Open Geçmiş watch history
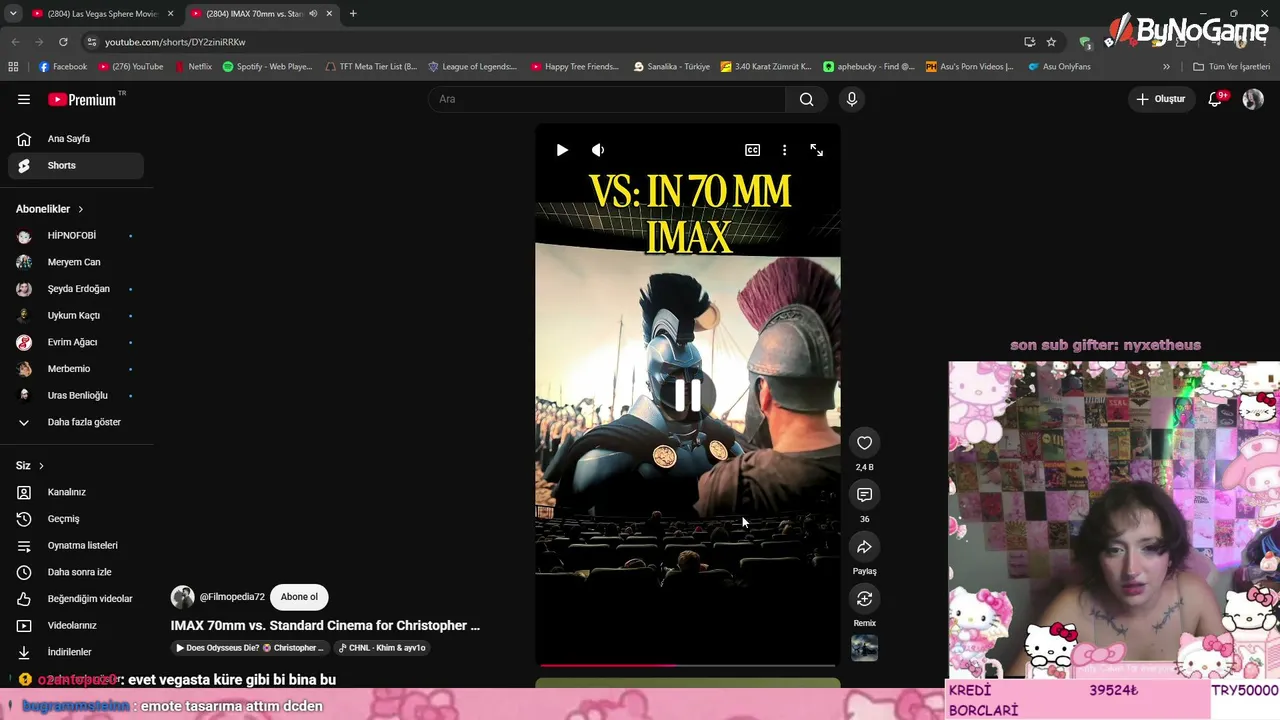This screenshot has width=1280, height=720. (x=76, y=519)
